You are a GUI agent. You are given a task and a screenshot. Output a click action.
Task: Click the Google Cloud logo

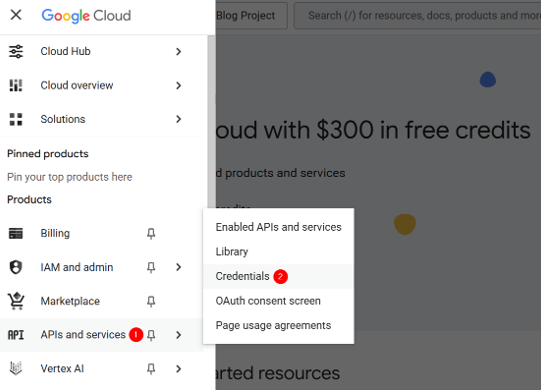coord(86,16)
